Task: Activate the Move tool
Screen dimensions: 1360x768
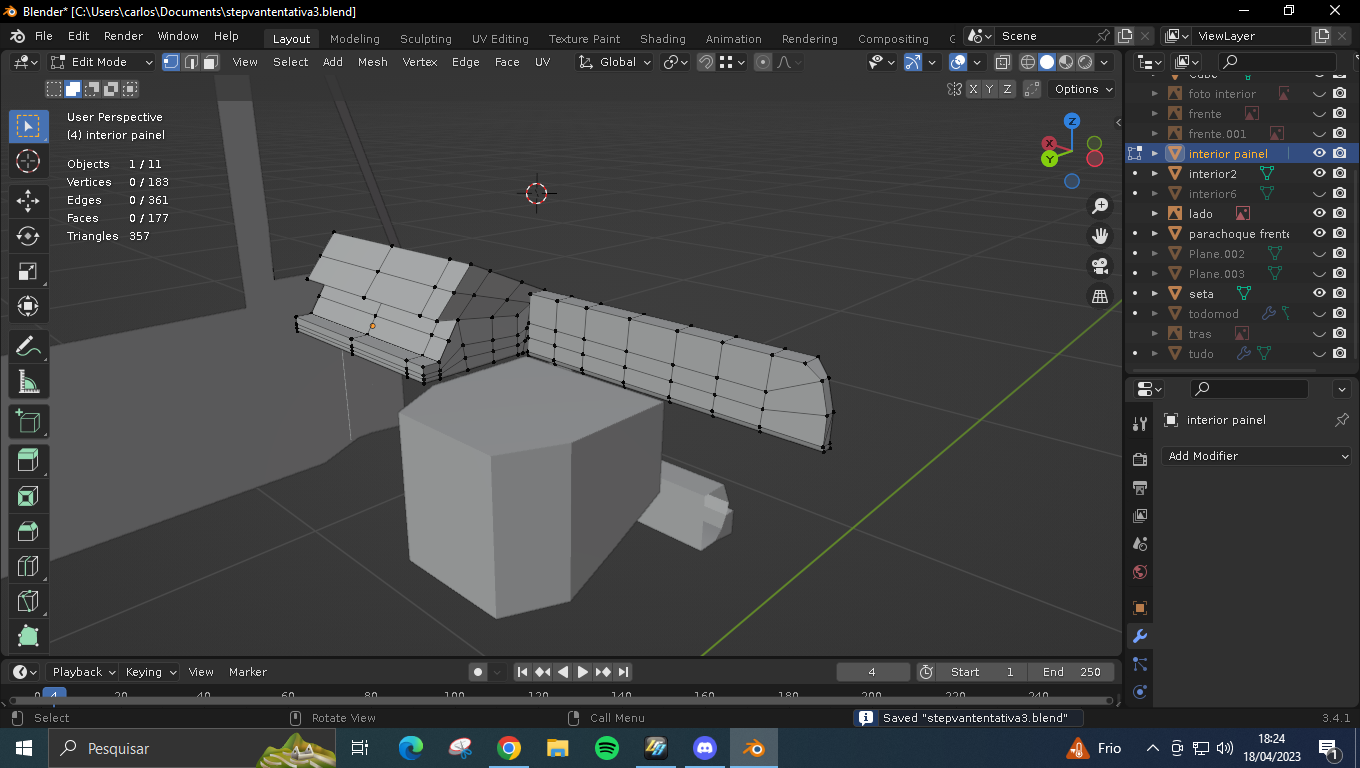Action: click(x=28, y=200)
